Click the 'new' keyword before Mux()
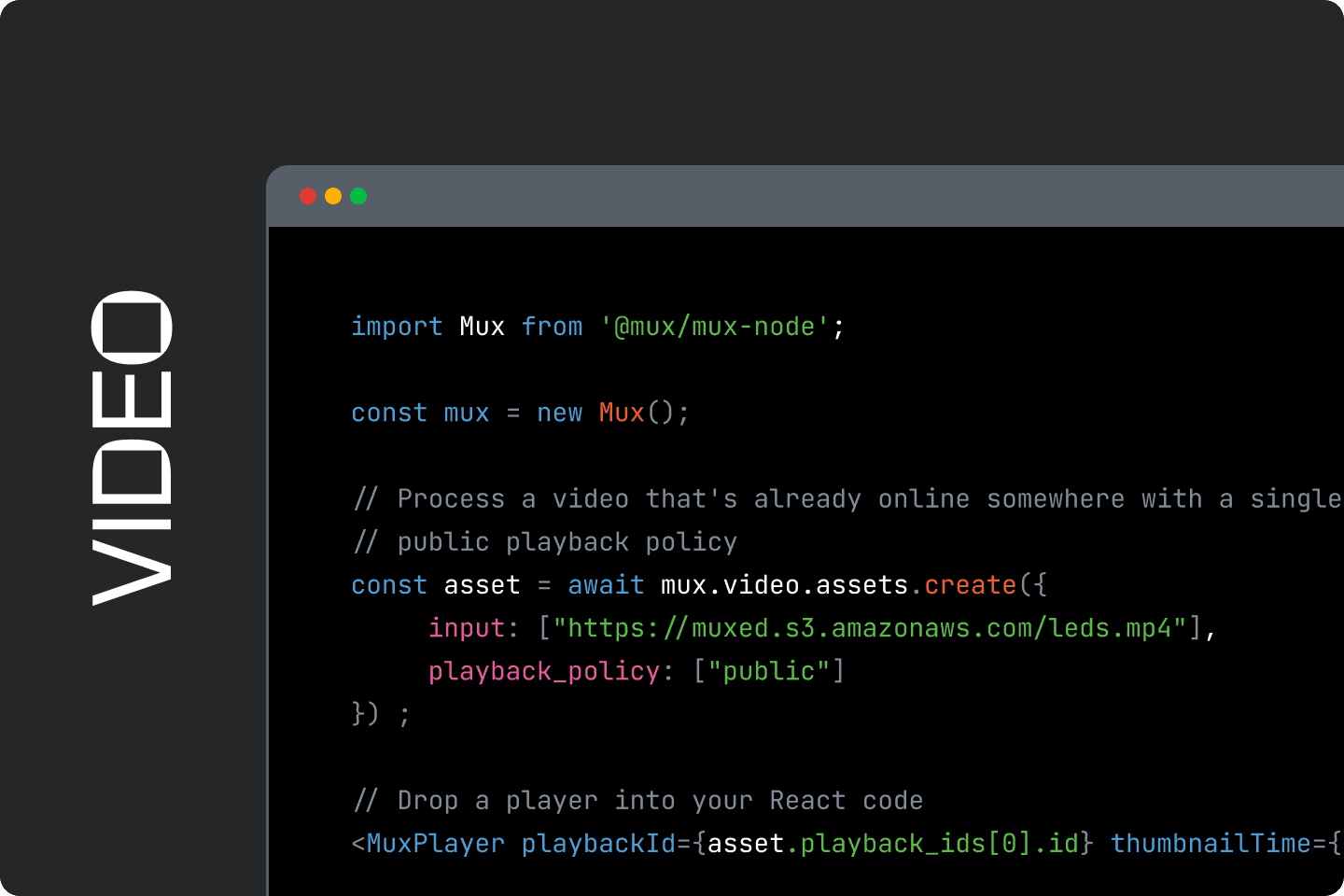Viewport: 1344px width, 896px height. coord(559,413)
